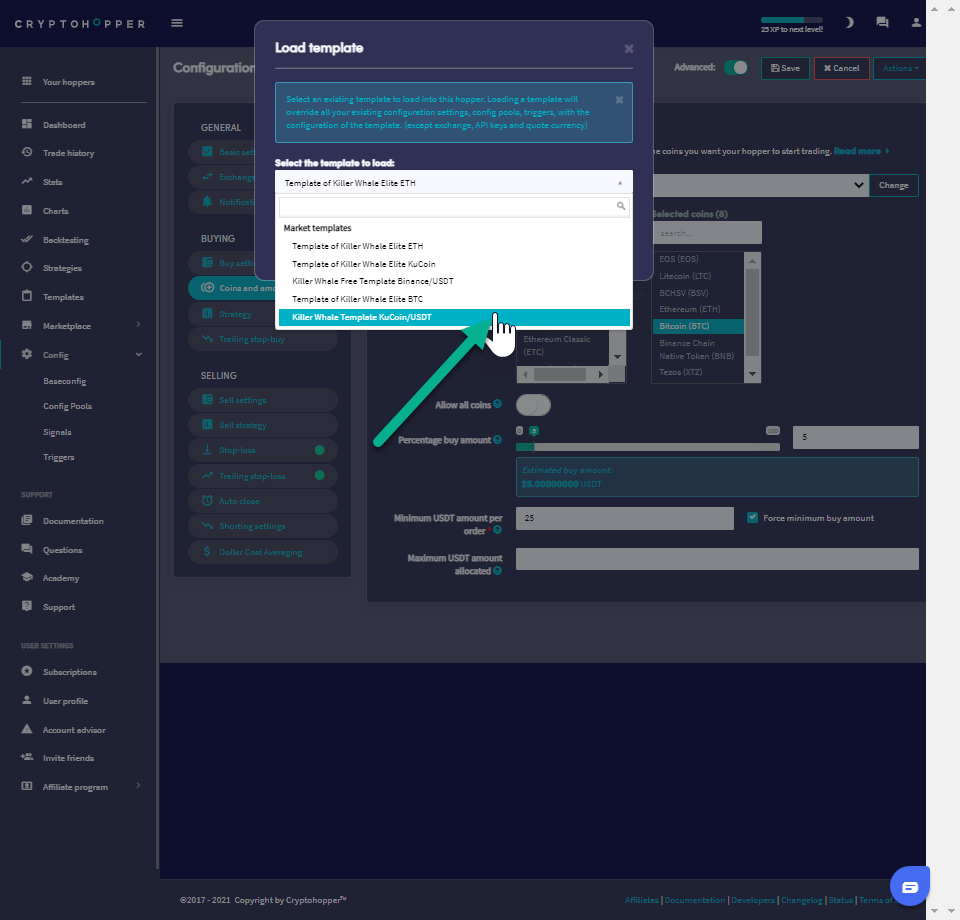Screen dimensions: 960x920
Task: Toggle the Allow all coins switch
Action: (x=533, y=405)
